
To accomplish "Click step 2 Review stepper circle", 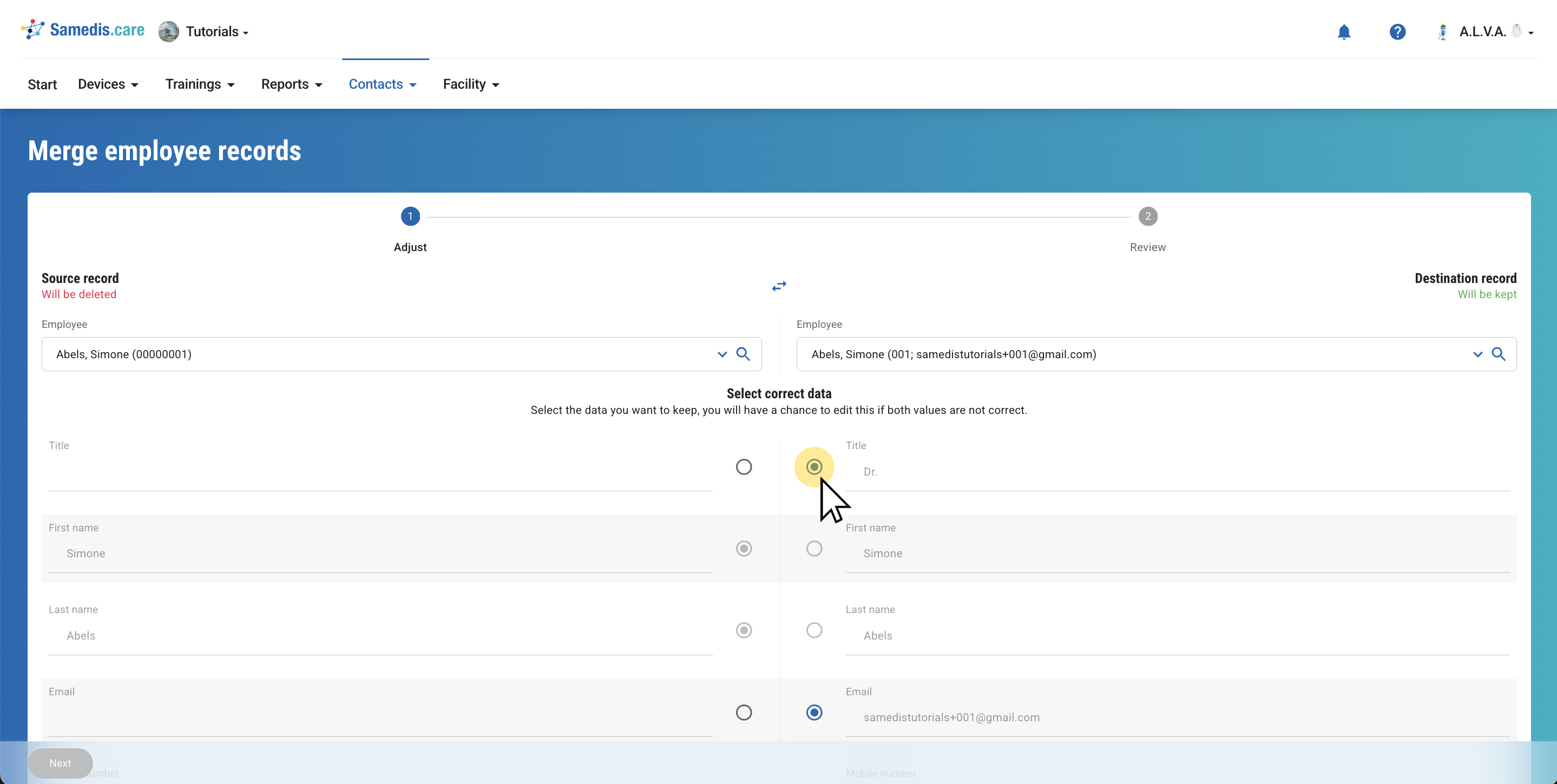I will click(1147, 216).
